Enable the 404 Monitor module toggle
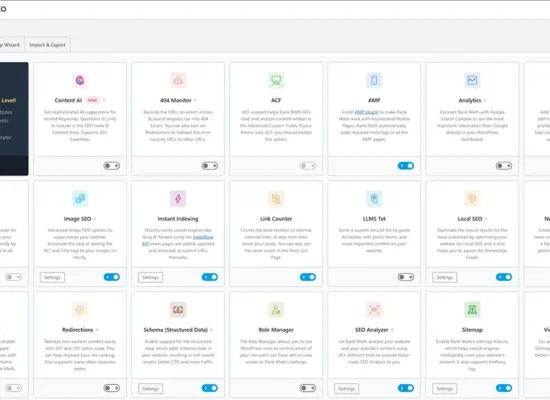Viewport: 550px width, 400px height. 210,166
